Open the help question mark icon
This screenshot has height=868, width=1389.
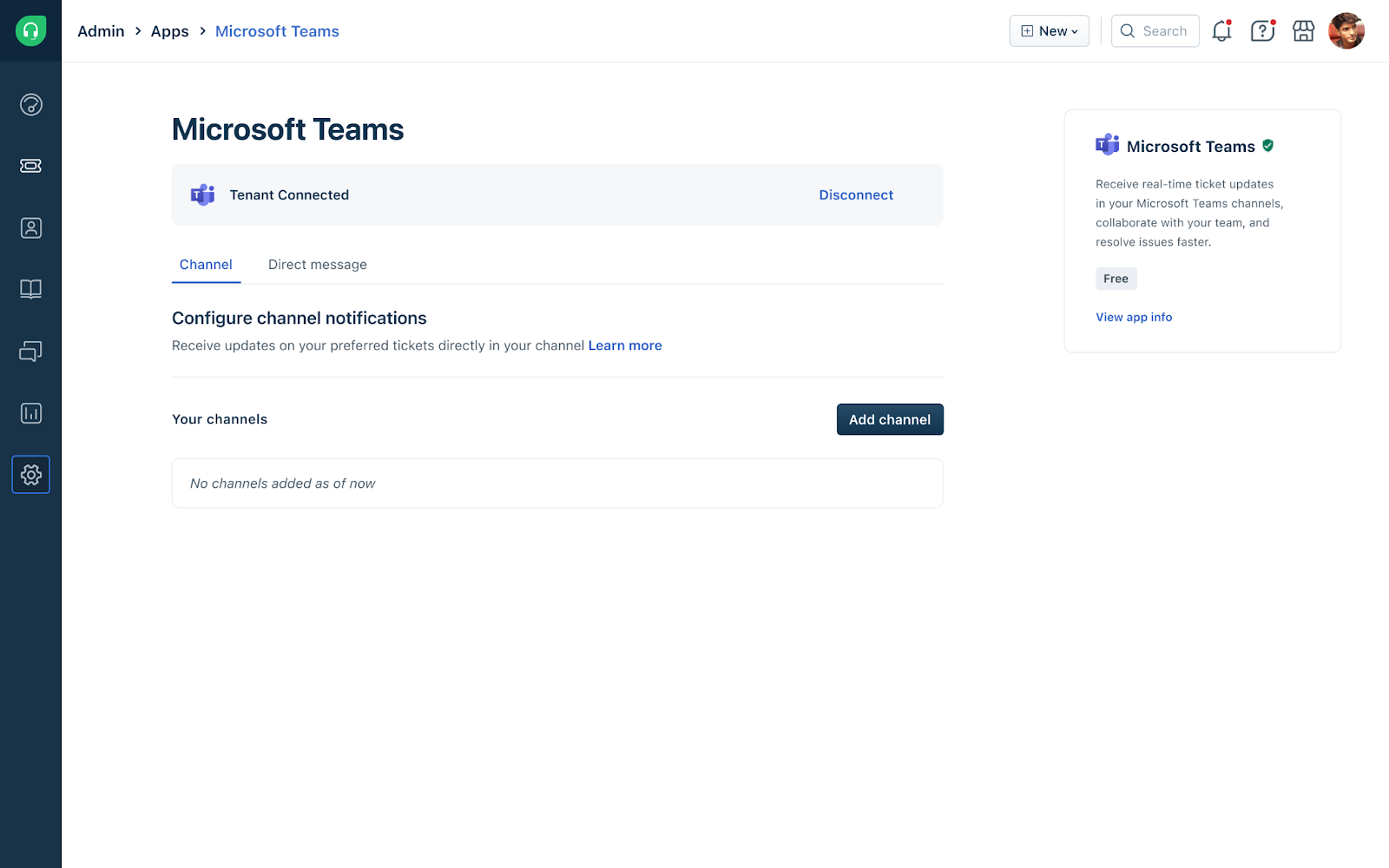1262,31
